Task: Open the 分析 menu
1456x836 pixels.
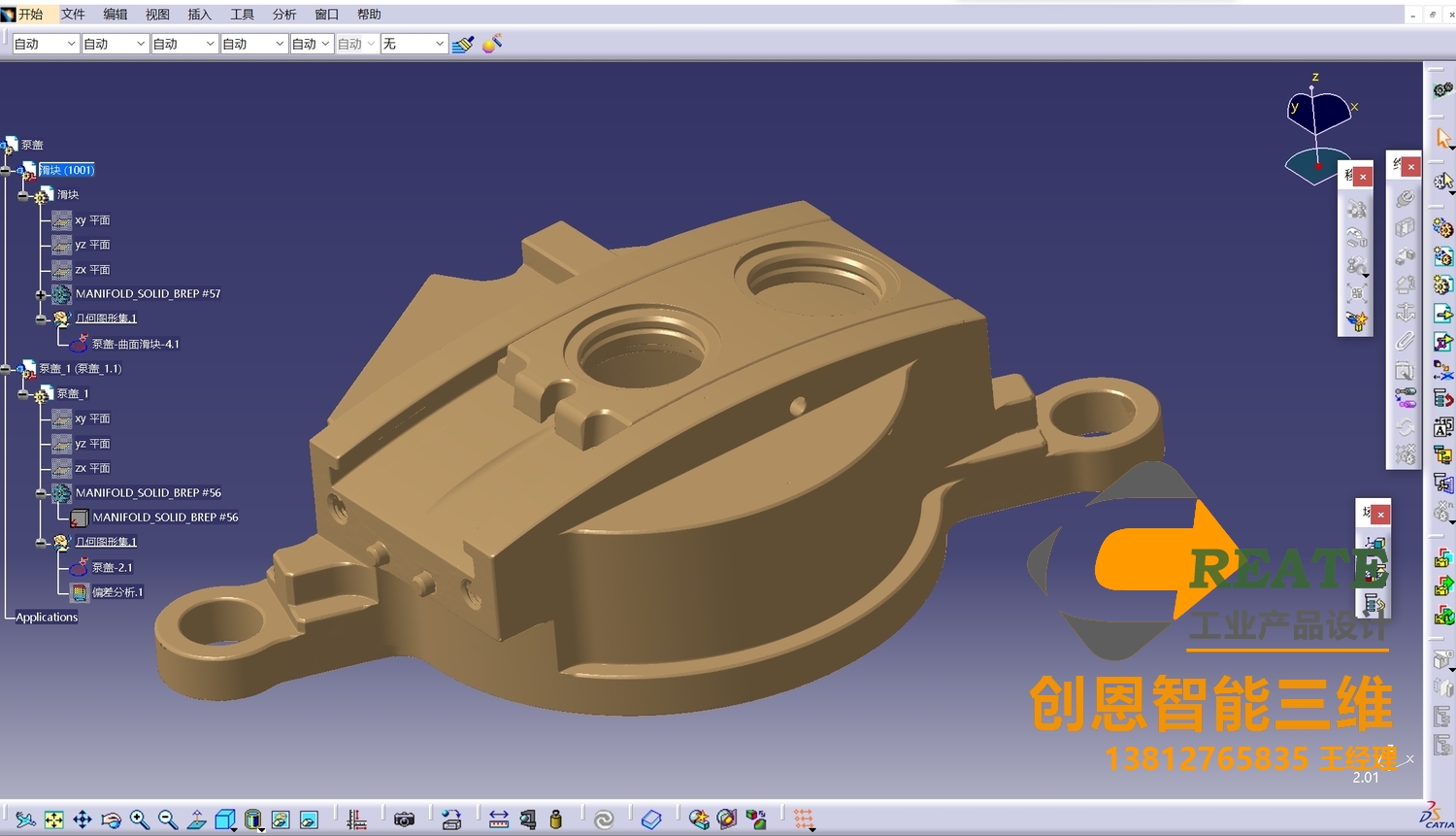Action: 284,15
